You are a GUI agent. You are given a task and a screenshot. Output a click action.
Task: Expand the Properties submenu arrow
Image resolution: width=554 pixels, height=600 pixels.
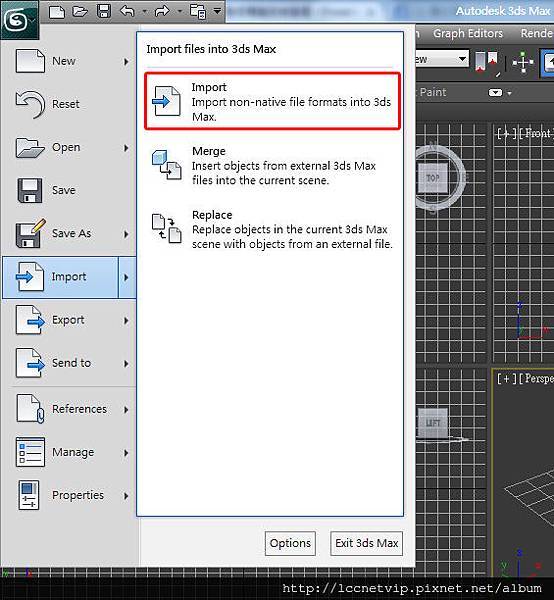[x=126, y=496]
